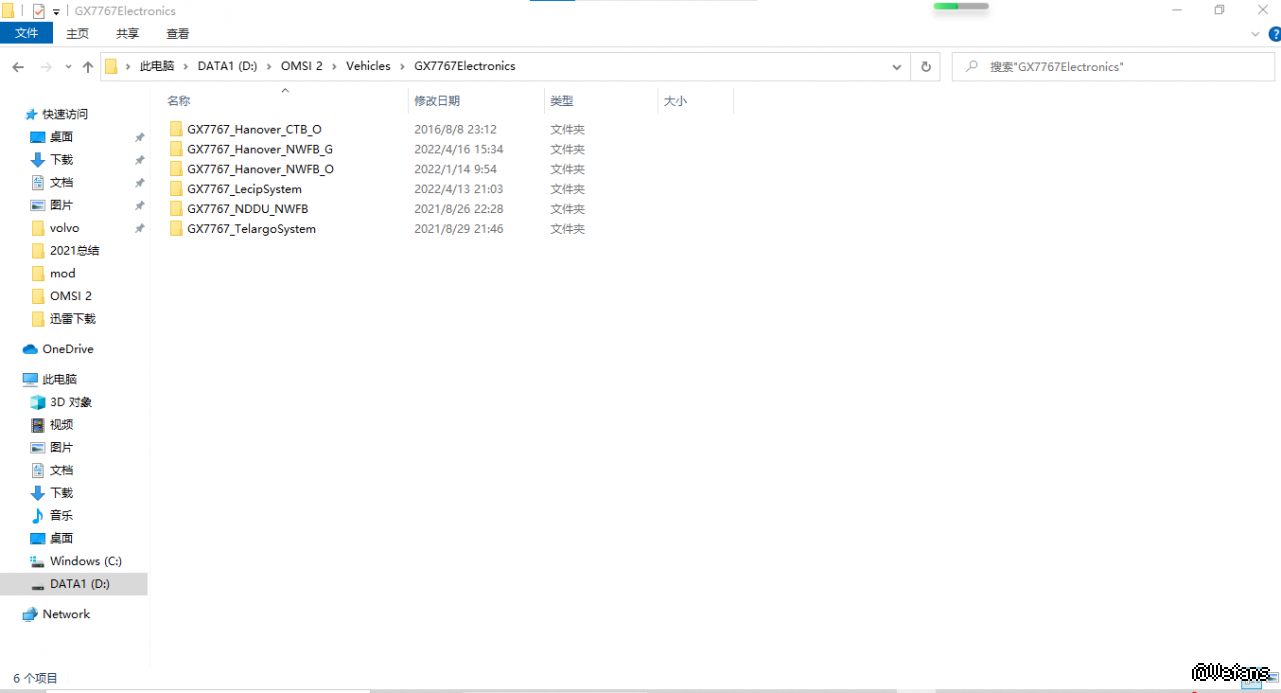The image size is (1281, 693).
Task: Select Vehicles in the address path
Action: tap(368, 66)
